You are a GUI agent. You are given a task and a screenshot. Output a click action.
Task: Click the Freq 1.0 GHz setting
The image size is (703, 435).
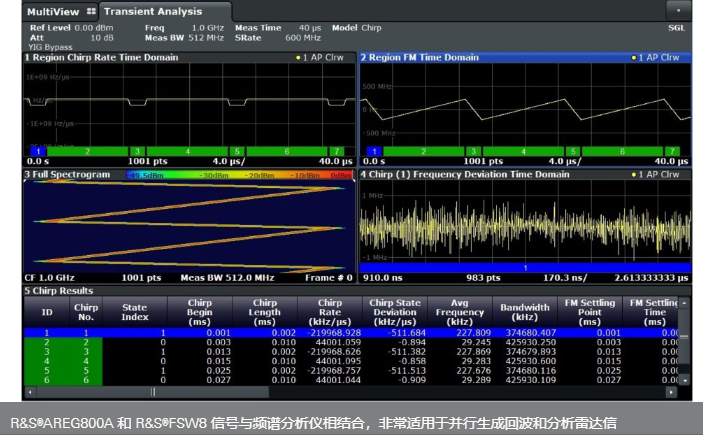(x=184, y=28)
